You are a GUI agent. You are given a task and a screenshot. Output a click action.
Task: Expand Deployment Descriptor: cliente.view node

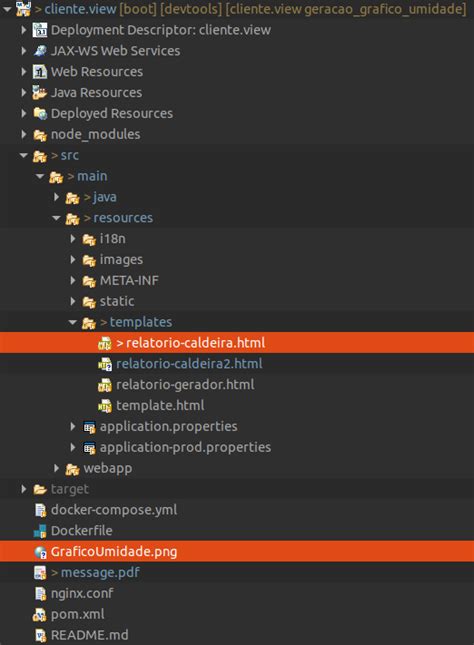point(24,30)
